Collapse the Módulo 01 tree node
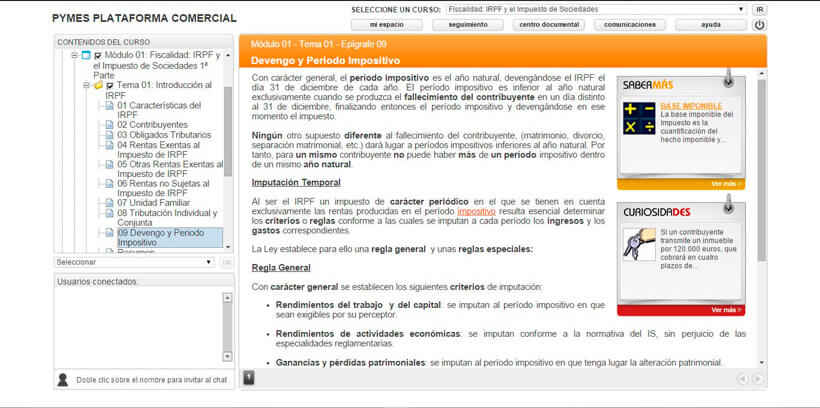The height and width of the screenshot is (408, 820). [x=74, y=55]
